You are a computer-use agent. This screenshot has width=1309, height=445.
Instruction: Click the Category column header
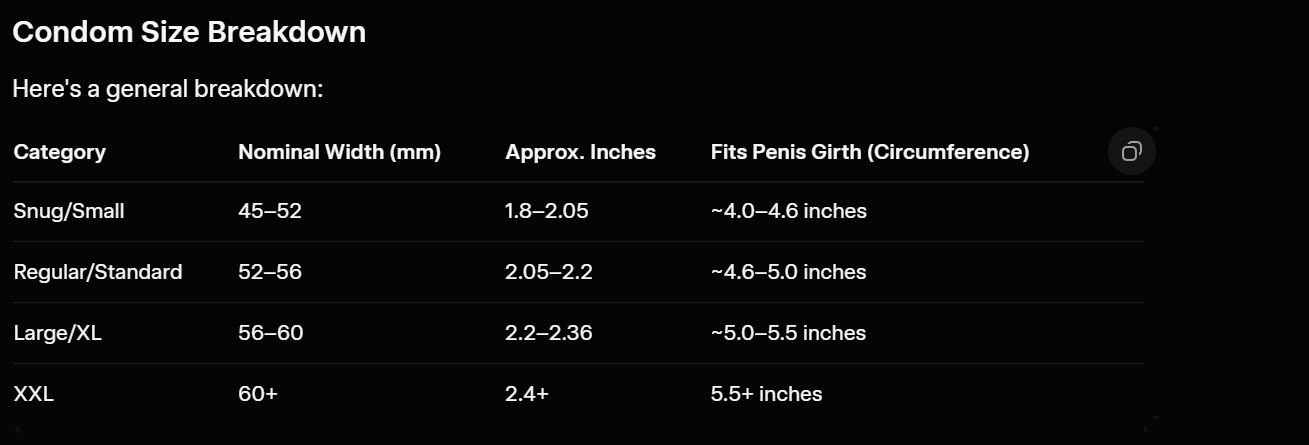click(59, 152)
